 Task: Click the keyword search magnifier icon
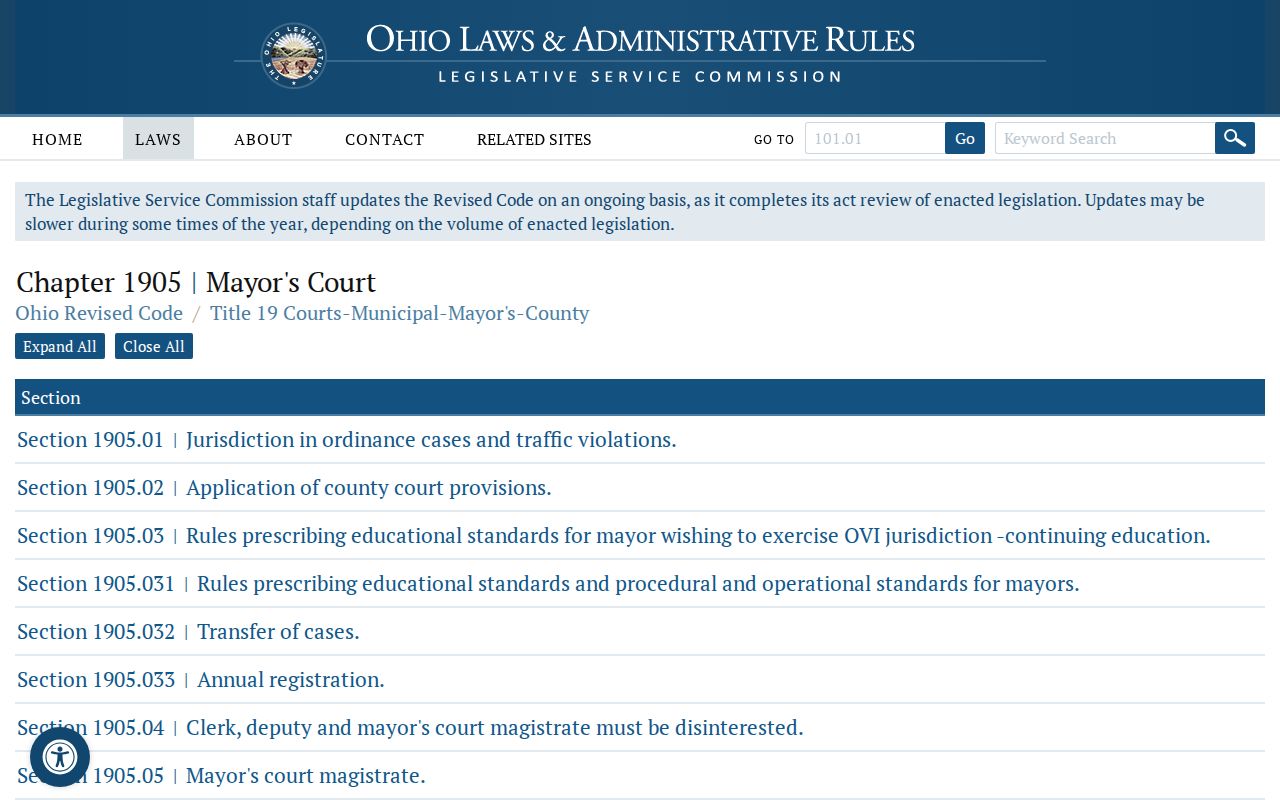pos(1235,138)
